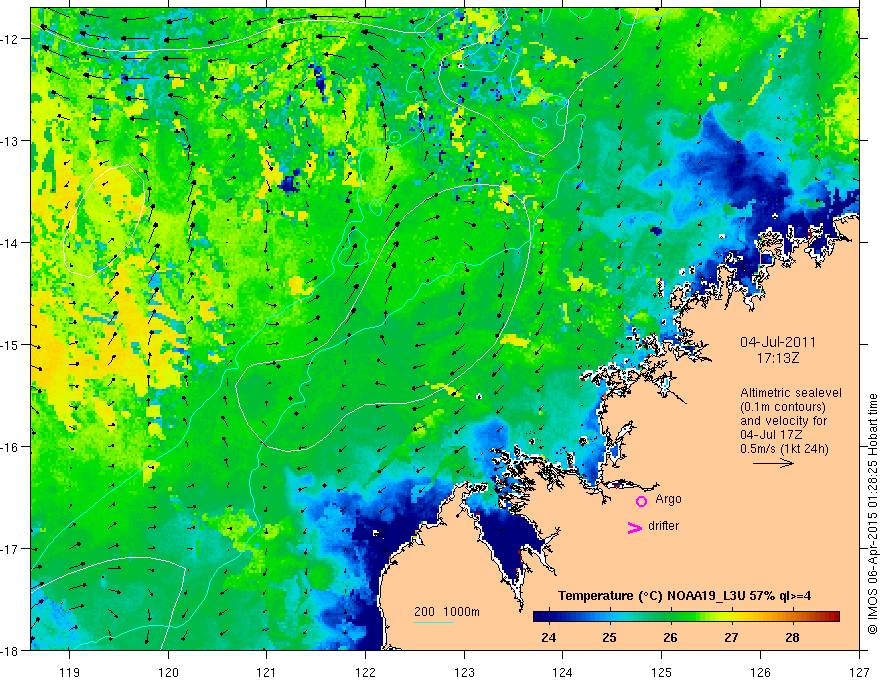Click the '0.5m/s (1kt 24h)' label

tap(784, 449)
